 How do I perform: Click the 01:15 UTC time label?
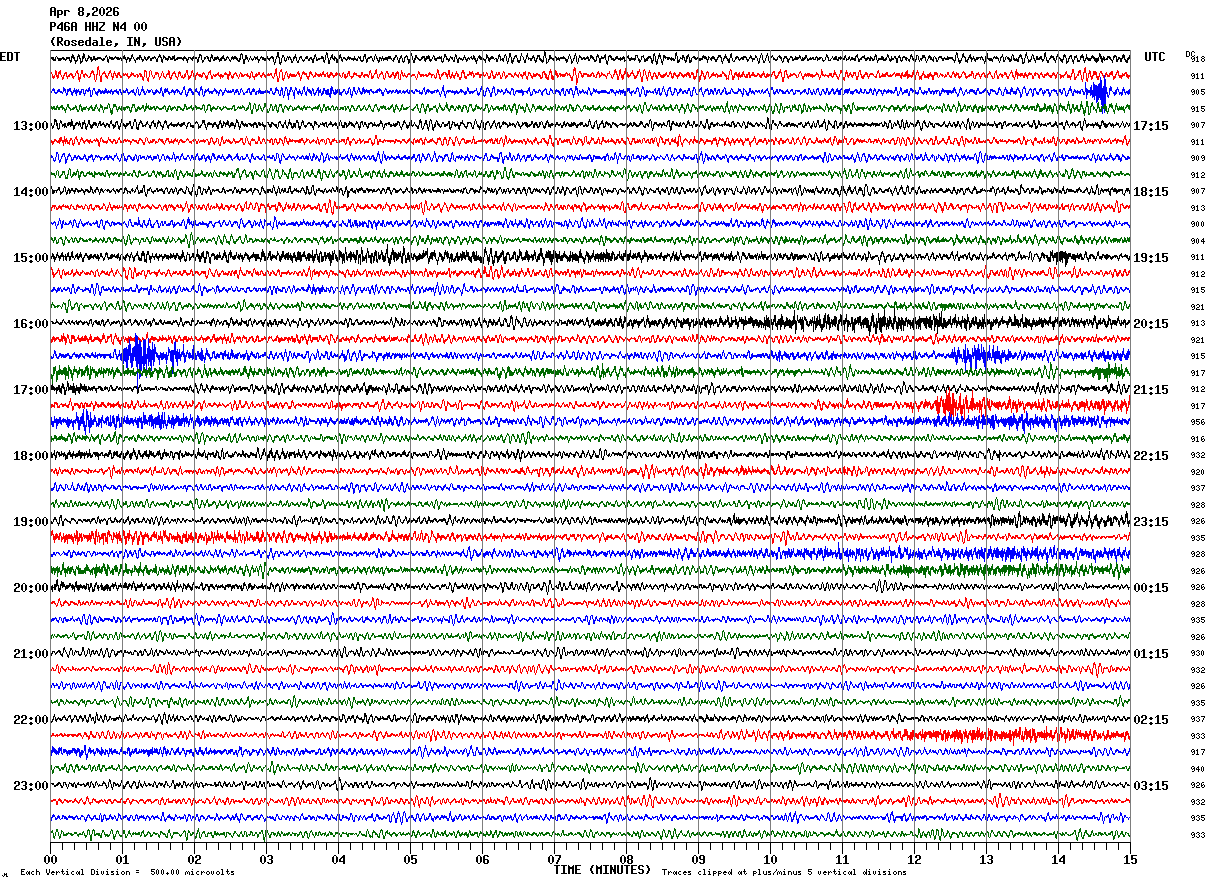(x=1151, y=654)
